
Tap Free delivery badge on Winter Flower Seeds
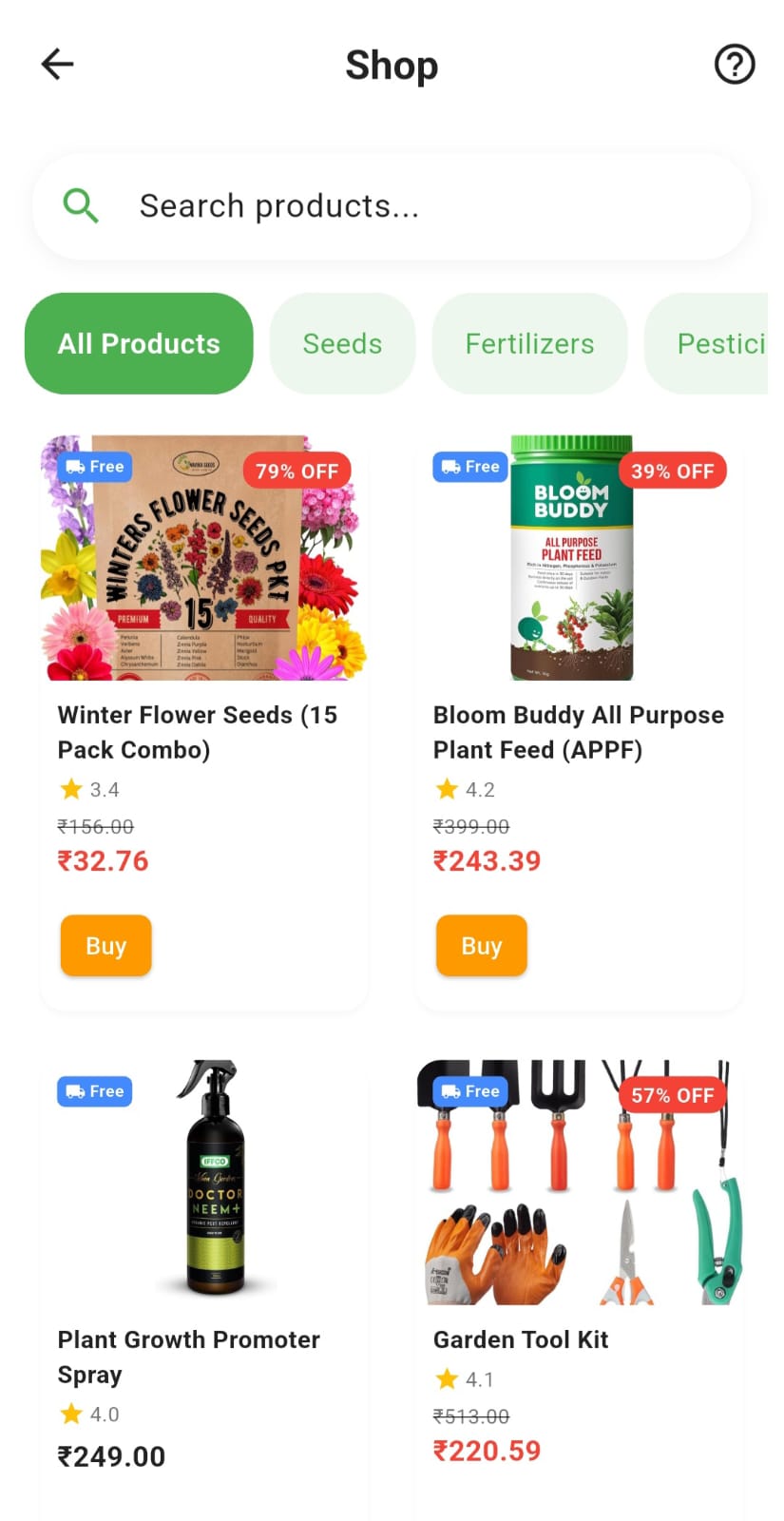(95, 467)
